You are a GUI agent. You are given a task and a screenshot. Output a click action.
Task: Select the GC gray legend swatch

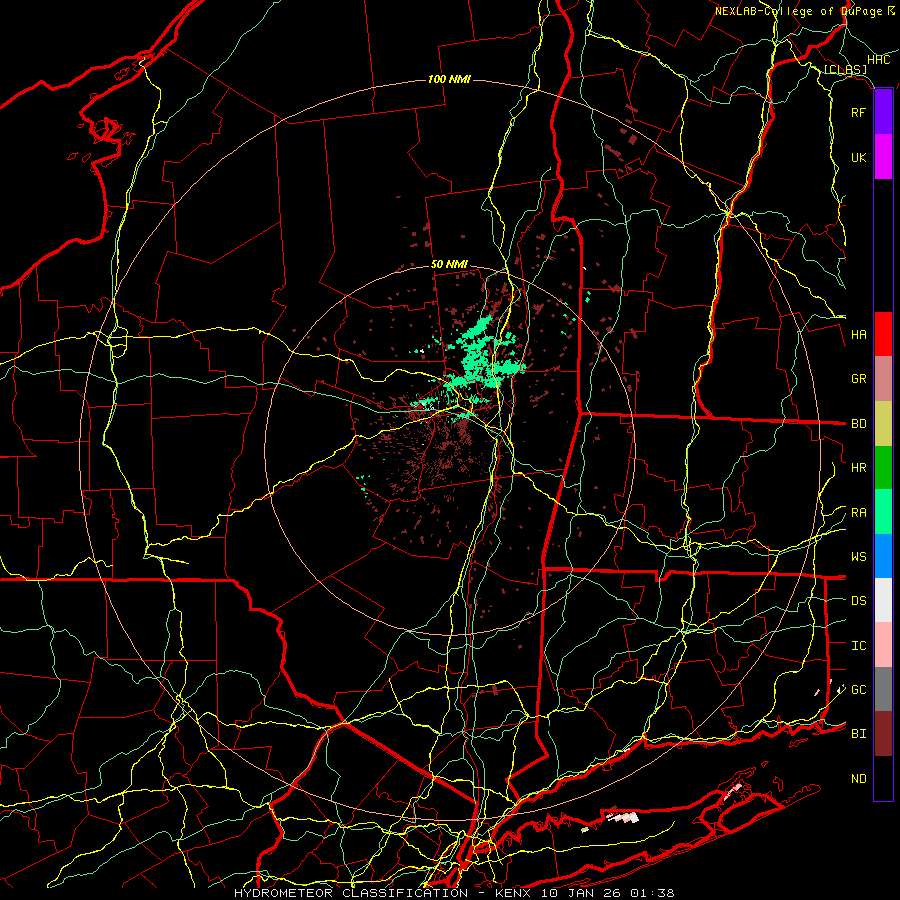point(883,689)
